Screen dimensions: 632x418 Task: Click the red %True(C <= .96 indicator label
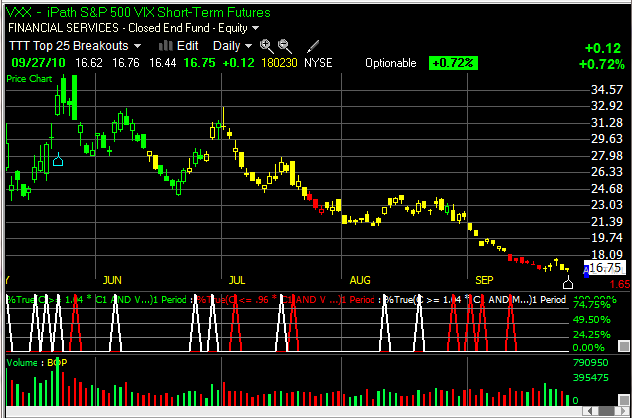coord(285,299)
